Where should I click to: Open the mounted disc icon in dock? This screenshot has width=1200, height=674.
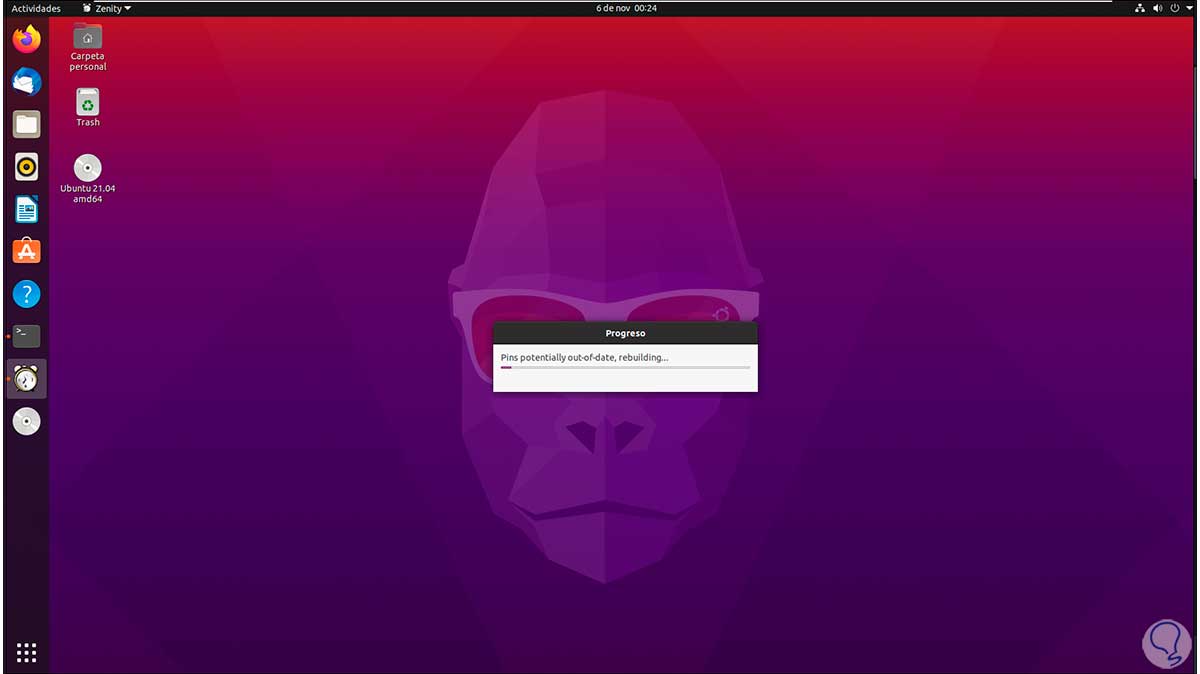27,421
